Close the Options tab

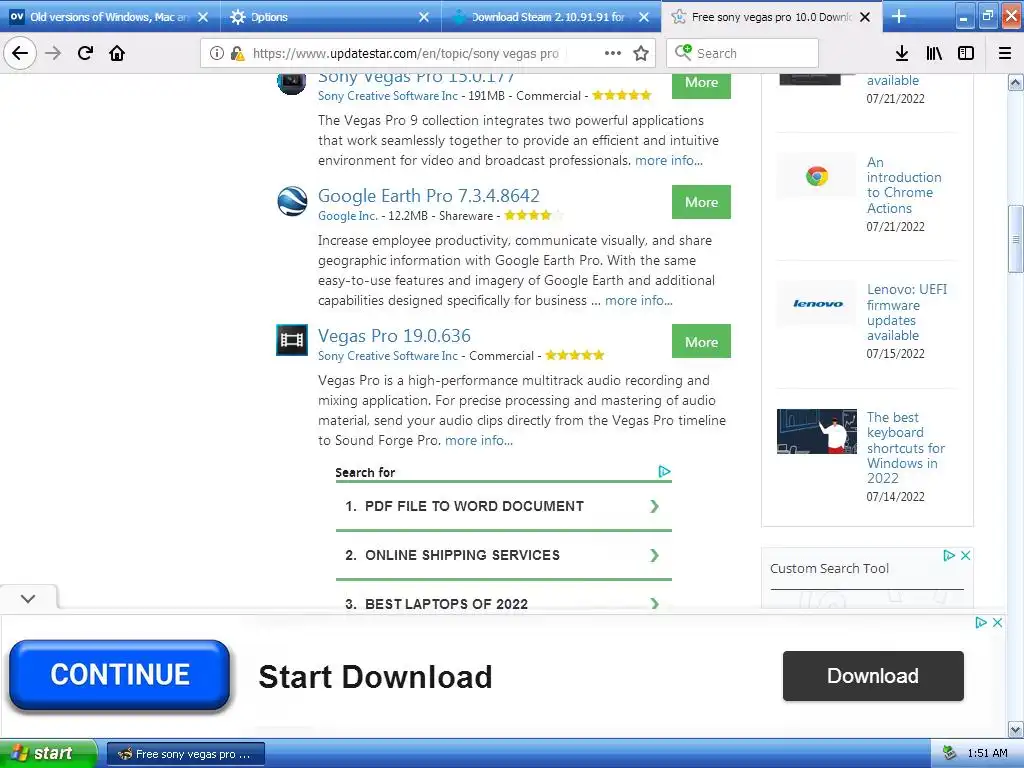tap(424, 17)
